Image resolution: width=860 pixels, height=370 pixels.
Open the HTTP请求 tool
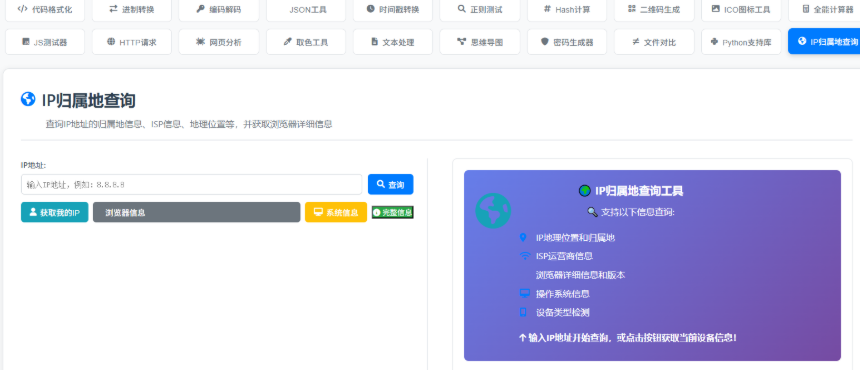[x=132, y=42]
